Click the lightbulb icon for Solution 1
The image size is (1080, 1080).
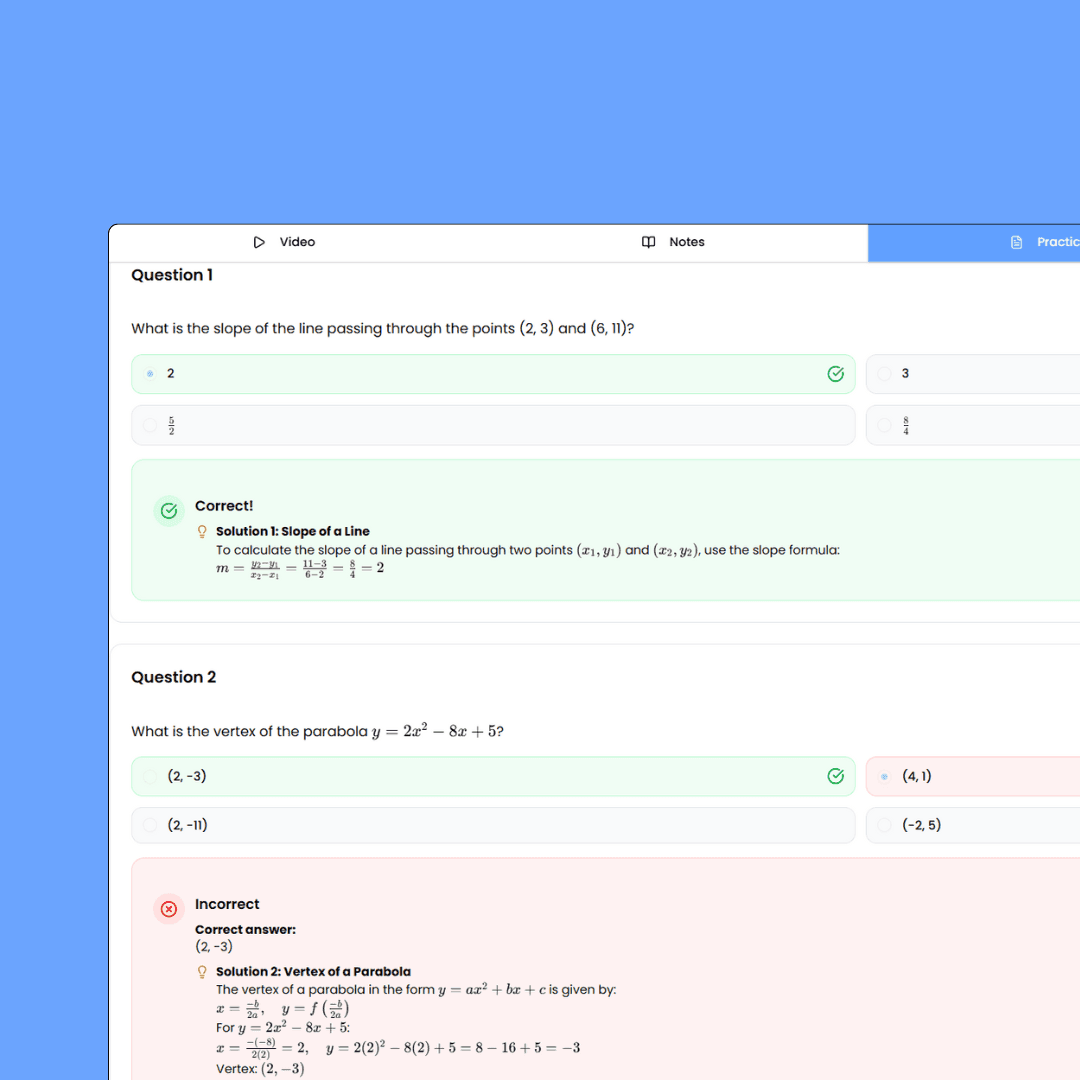(202, 531)
